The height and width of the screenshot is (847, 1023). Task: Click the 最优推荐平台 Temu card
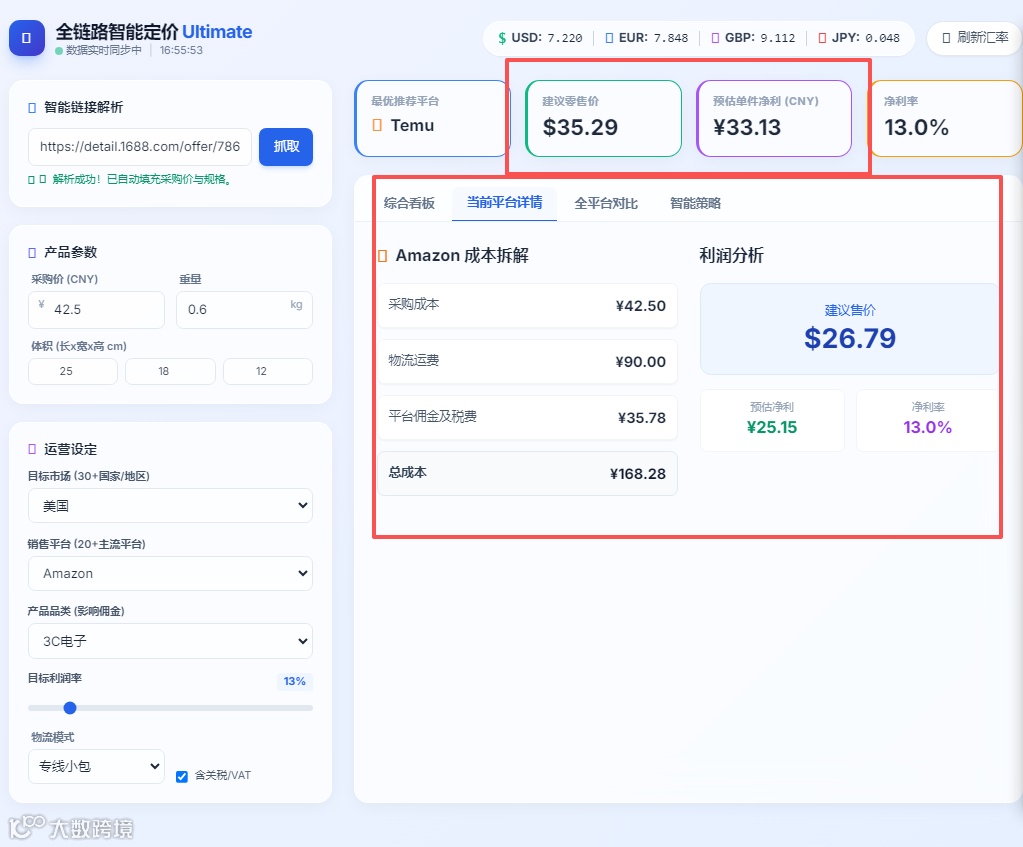(431, 118)
